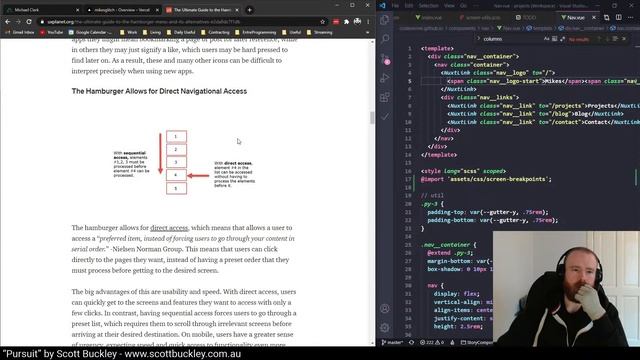Go to next match in find widget
Viewport: 640px width, 360px height.
(607, 39)
